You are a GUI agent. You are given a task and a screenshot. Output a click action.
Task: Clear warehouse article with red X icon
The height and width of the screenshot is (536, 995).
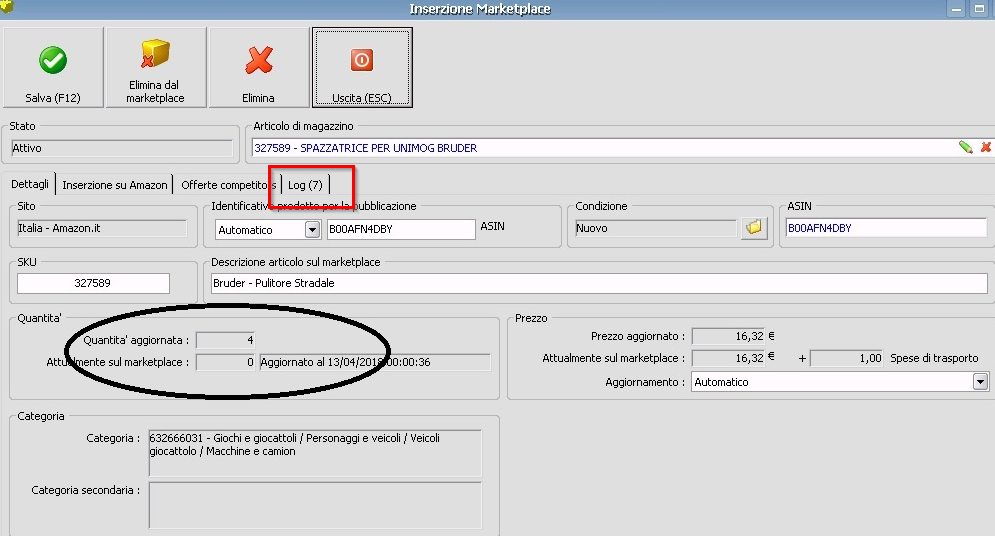pyautogui.click(x=985, y=147)
